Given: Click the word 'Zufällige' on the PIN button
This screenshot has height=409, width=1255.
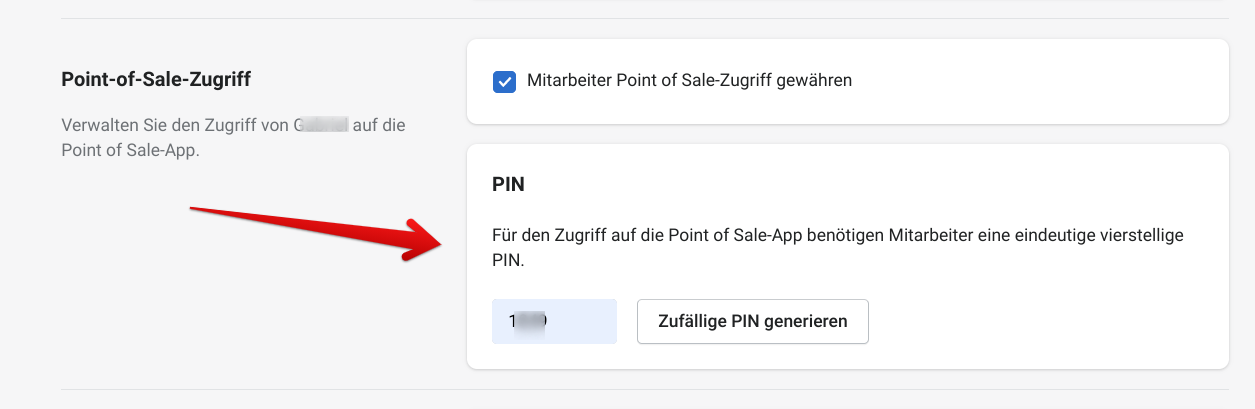Looking at the screenshot, I should [692, 321].
